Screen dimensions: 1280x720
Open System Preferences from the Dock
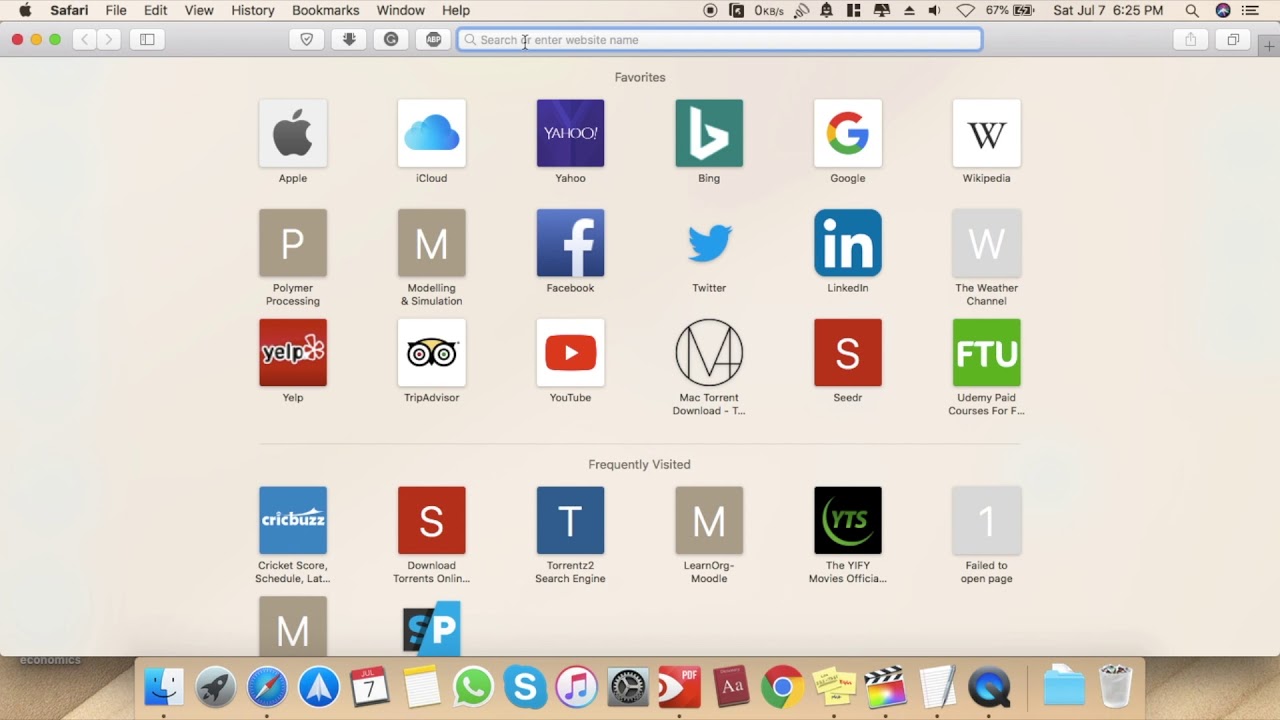coord(628,687)
